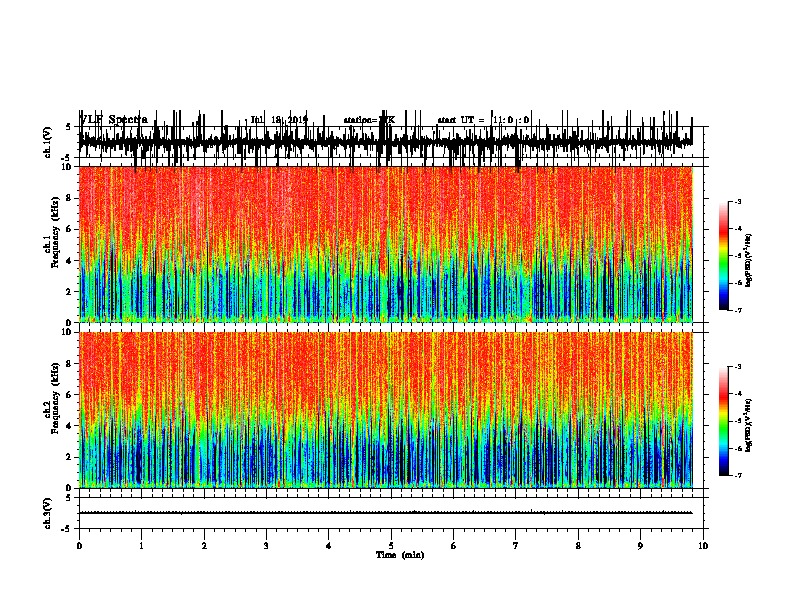Click the '2' tick on ch.2 frequency axis
This screenshot has width=792, height=612.
click(x=70, y=457)
